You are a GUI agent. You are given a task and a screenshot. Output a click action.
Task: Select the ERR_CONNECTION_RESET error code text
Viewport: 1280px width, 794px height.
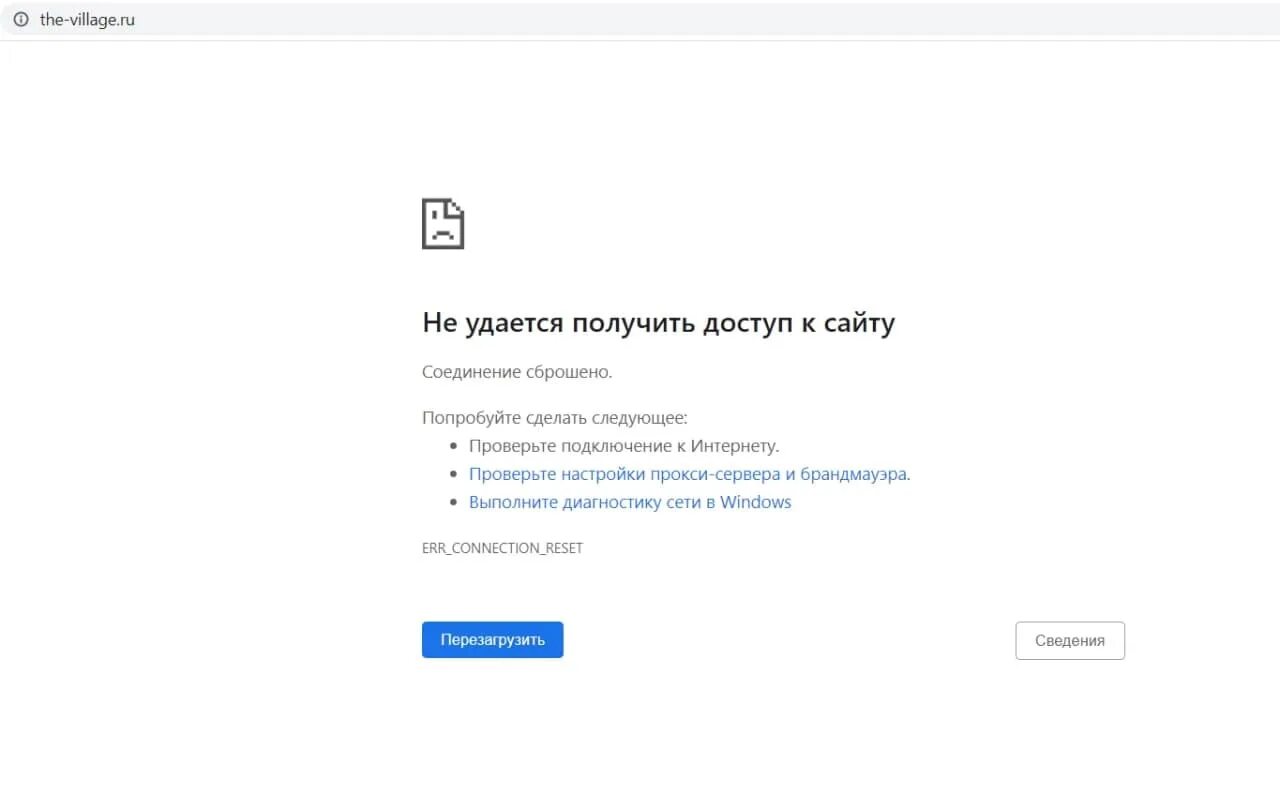click(502, 548)
